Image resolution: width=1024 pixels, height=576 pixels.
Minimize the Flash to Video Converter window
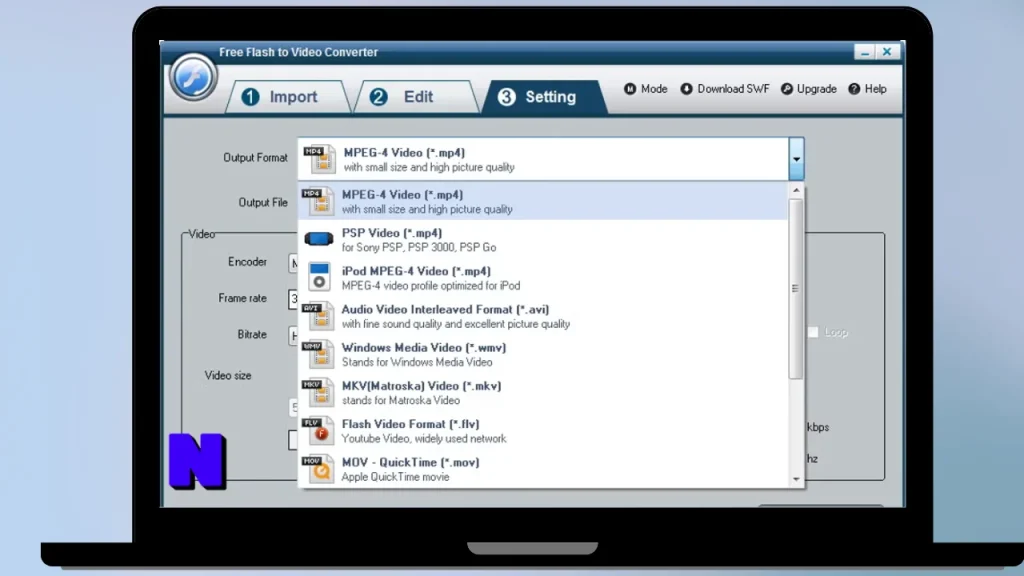pos(865,52)
